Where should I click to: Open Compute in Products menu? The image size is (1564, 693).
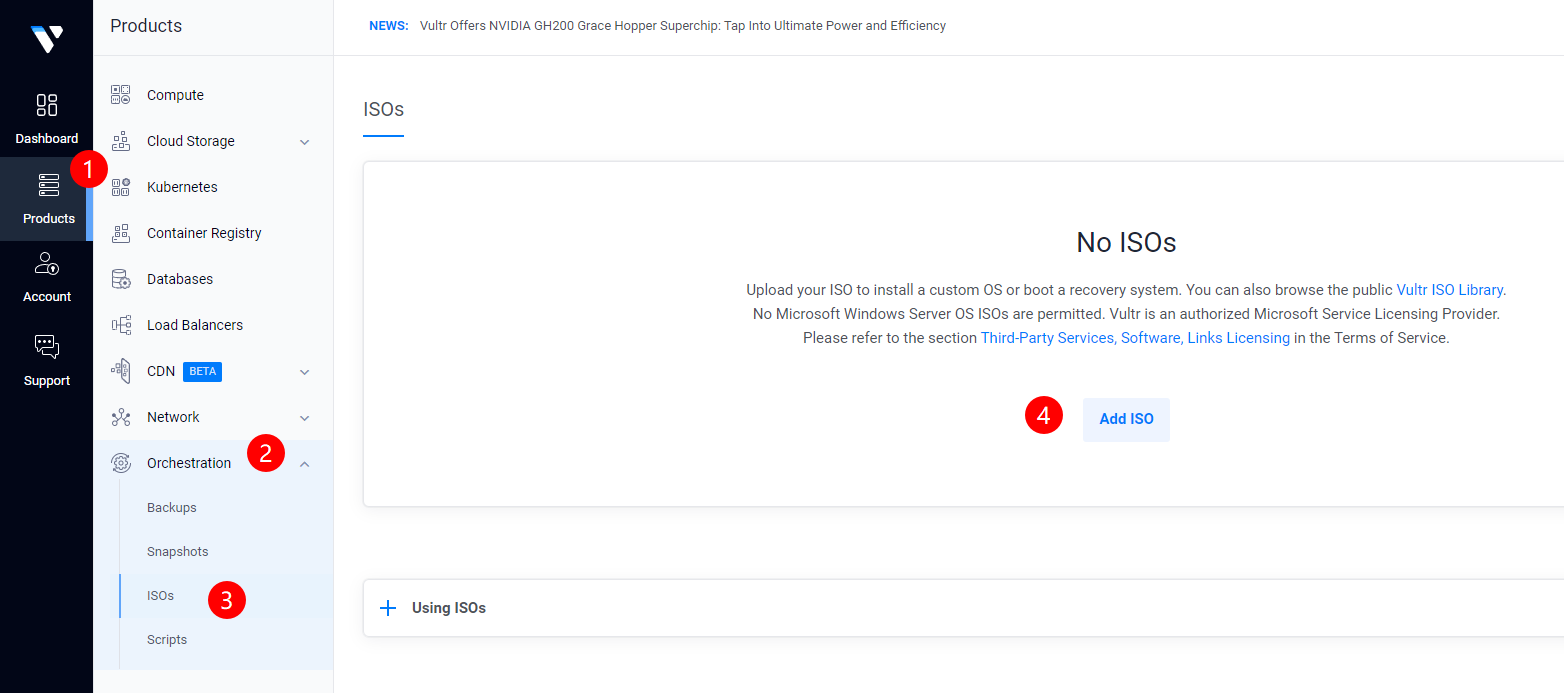tap(175, 95)
